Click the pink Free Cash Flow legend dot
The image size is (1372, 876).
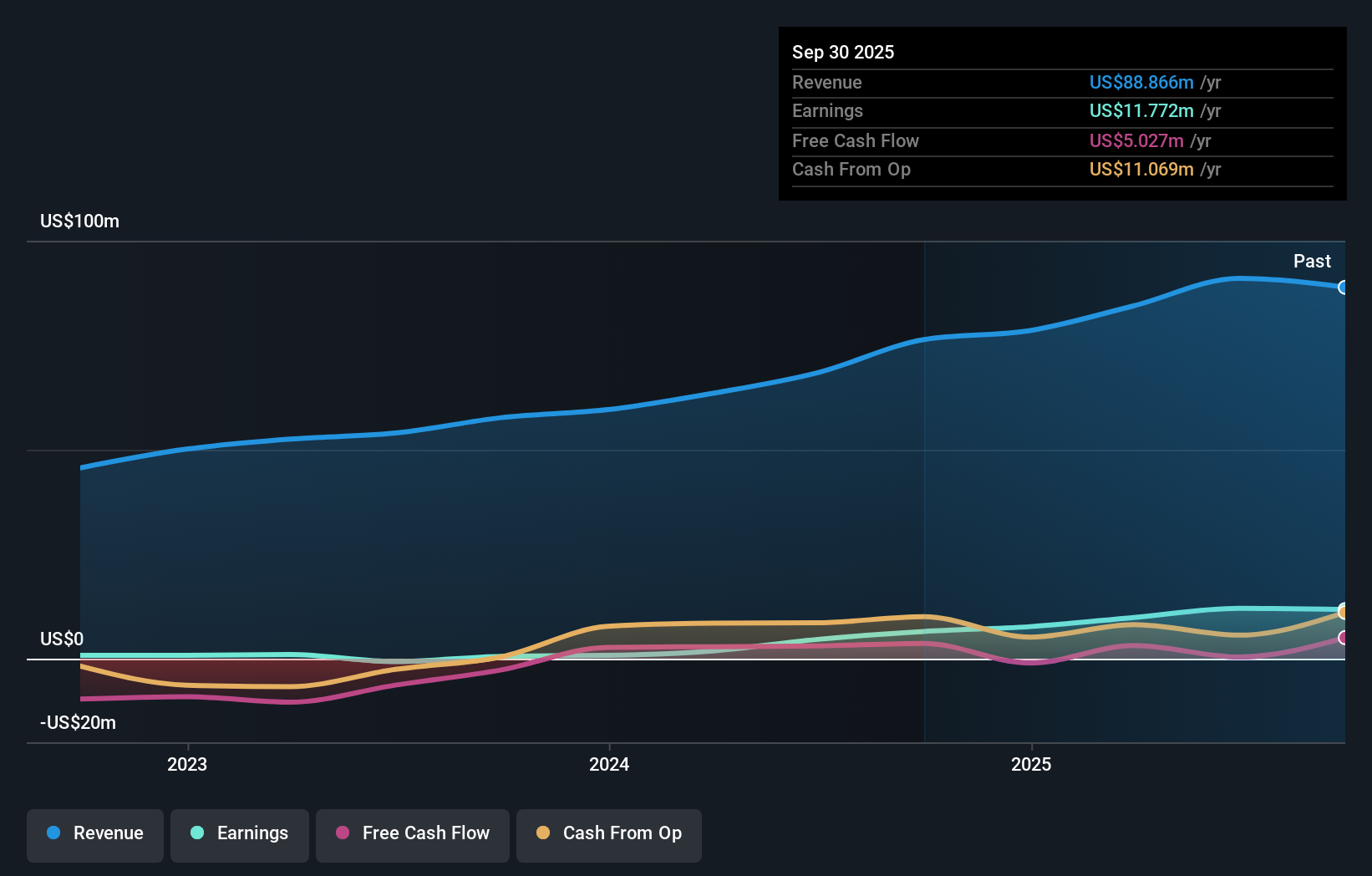342,833
